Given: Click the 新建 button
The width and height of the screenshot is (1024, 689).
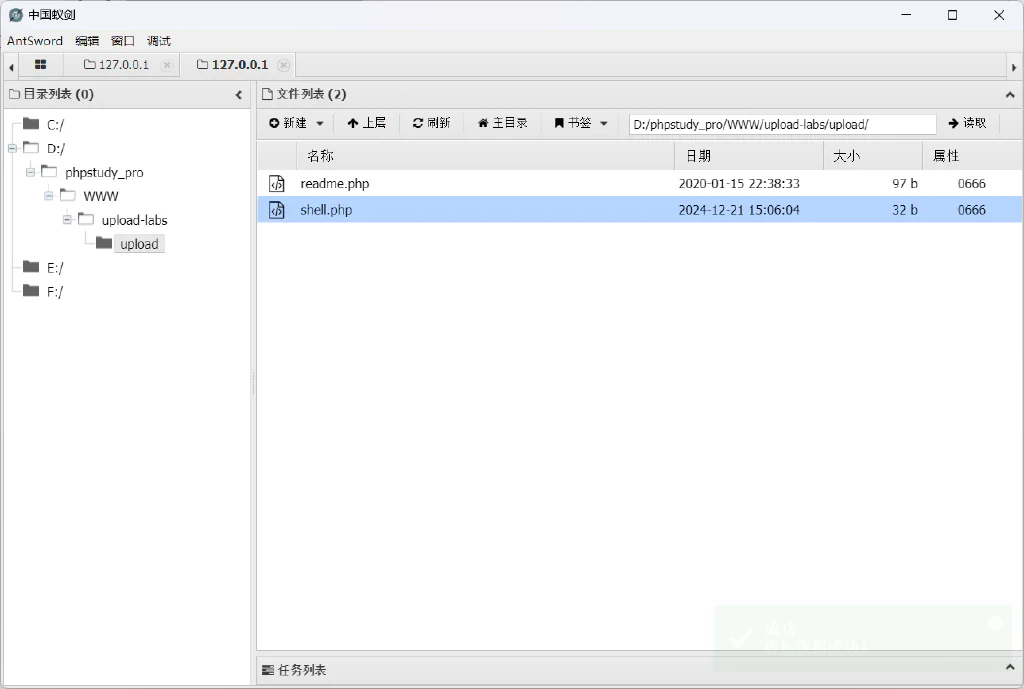Looking at the screenshot, I should [288, 123].
